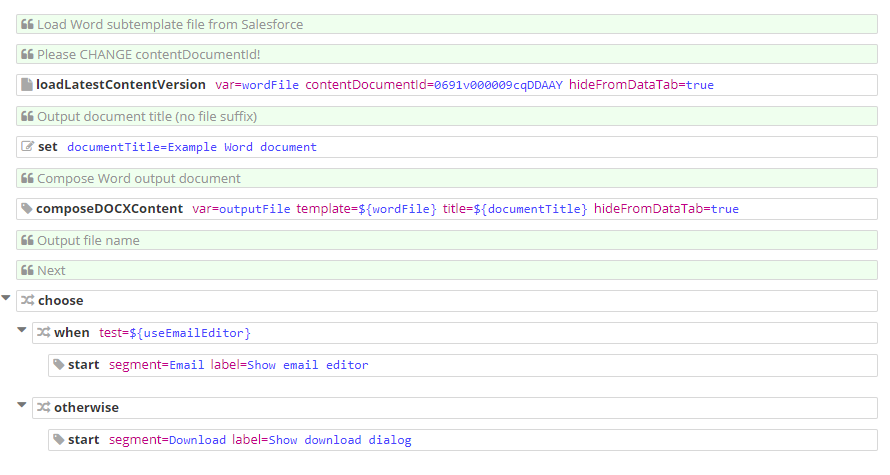890x475 pixels.
Task: Click the edit icon next to set command
Action: point(28,147)
